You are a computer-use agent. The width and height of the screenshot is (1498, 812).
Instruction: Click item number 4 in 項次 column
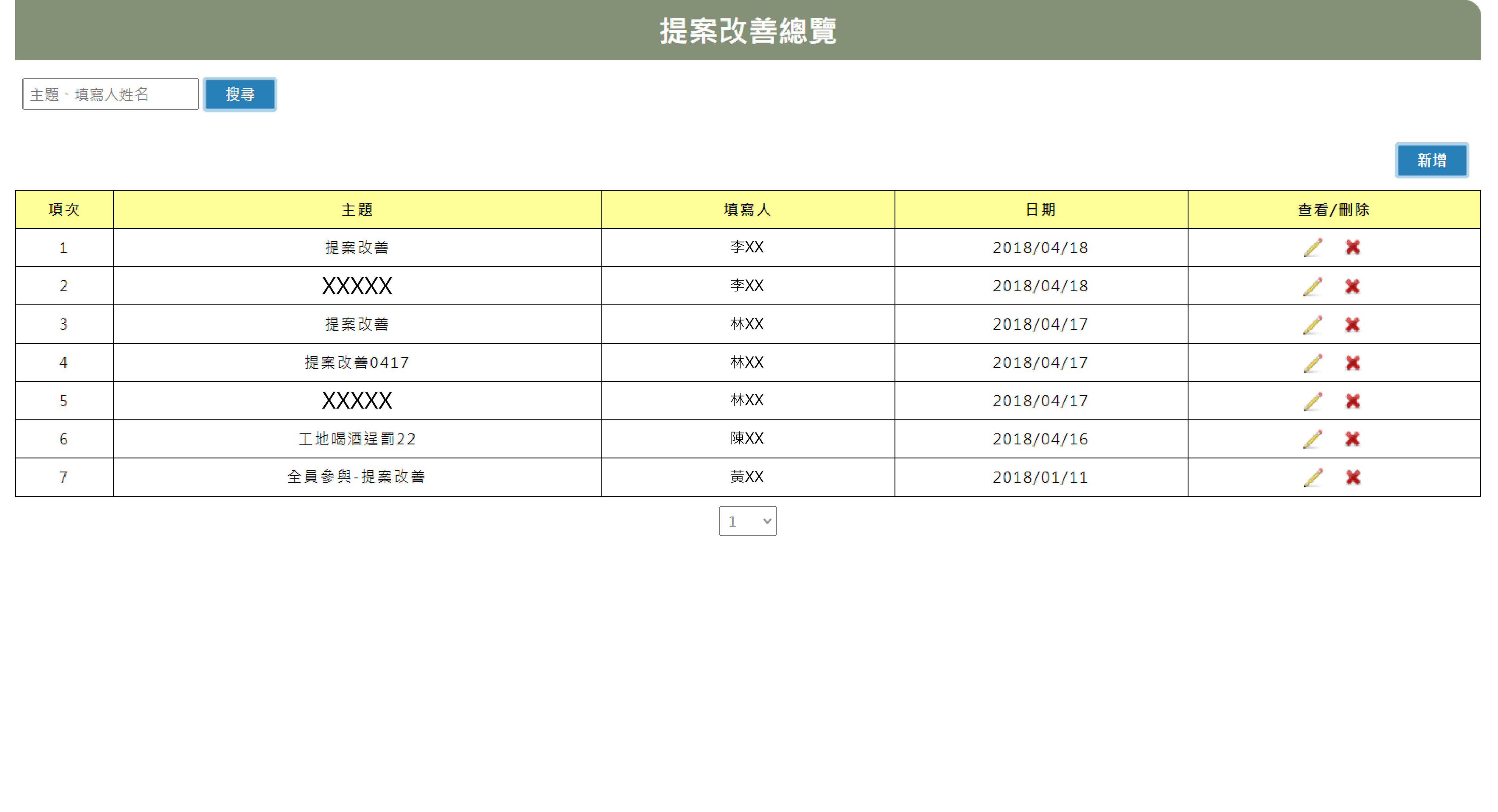(x=63, y=363)
